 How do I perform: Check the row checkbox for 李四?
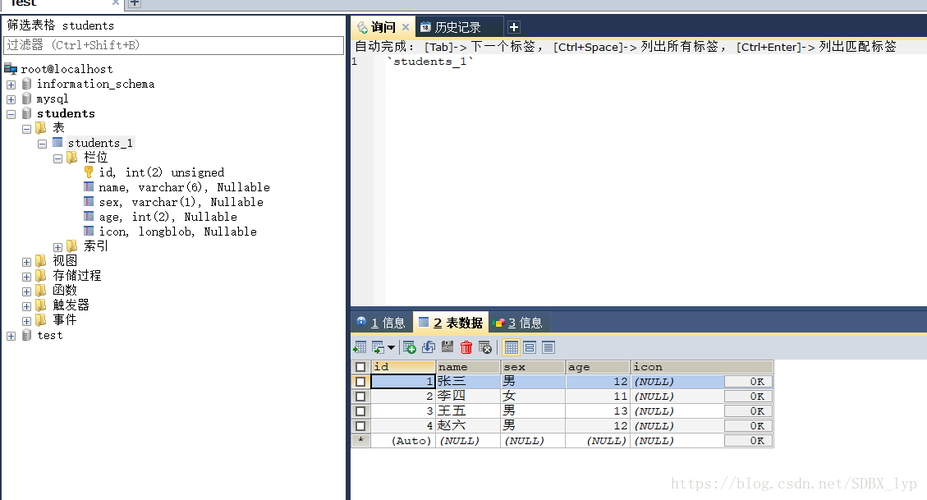(x=360, y=397)
